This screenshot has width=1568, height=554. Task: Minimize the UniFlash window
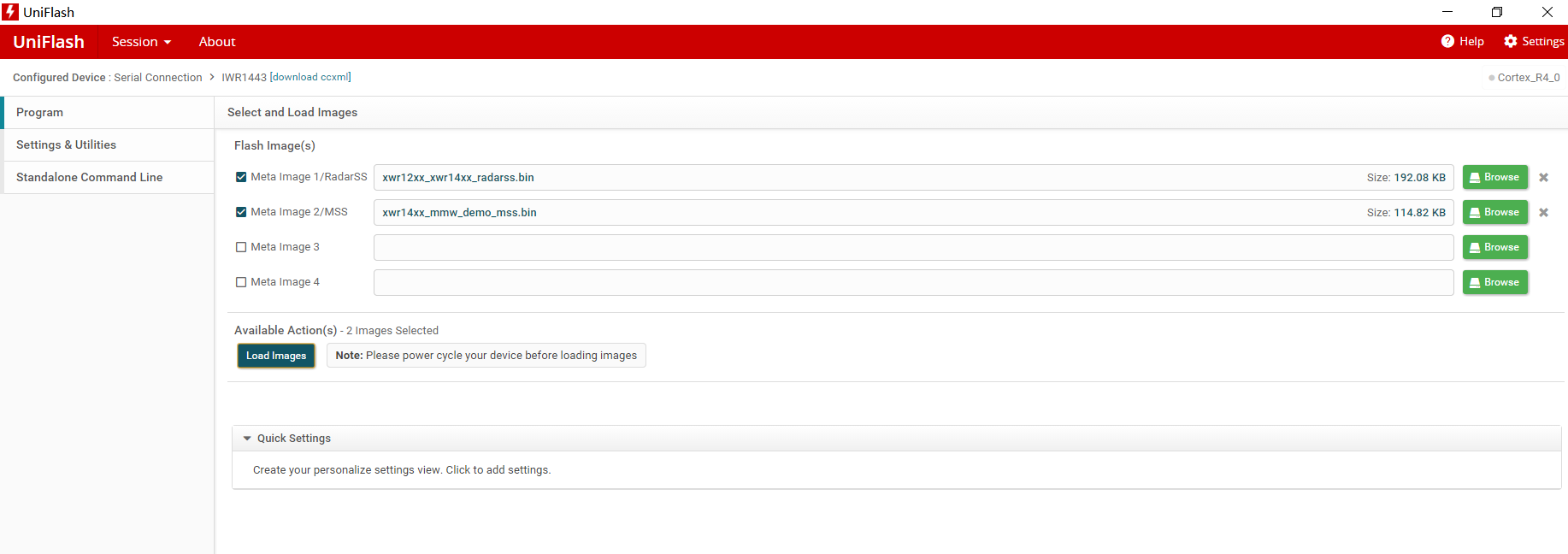point(1447,12)
